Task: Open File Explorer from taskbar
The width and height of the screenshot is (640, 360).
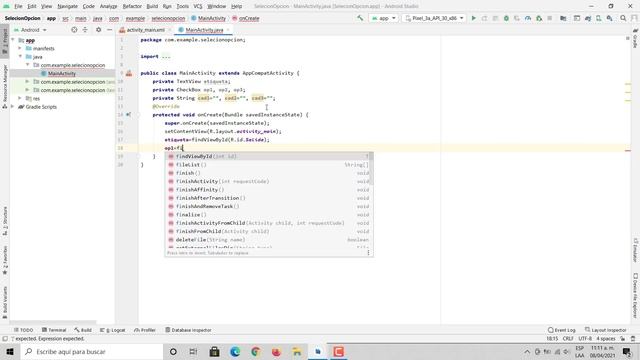Action: (297, 351)
